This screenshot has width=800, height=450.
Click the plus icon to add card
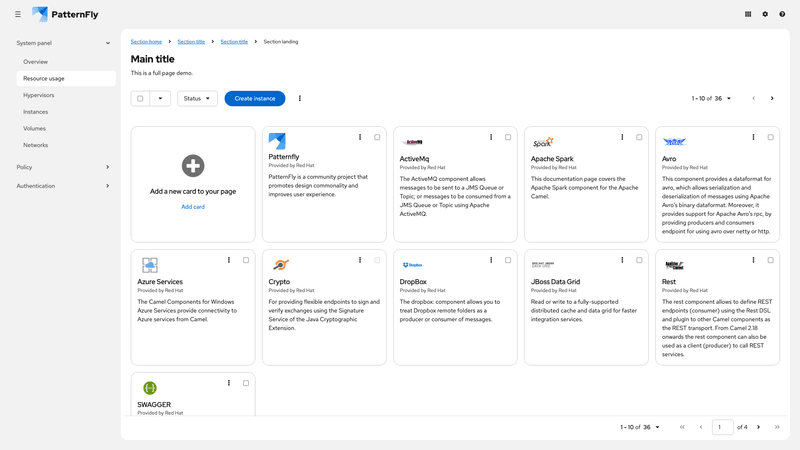tap(193, 166)
